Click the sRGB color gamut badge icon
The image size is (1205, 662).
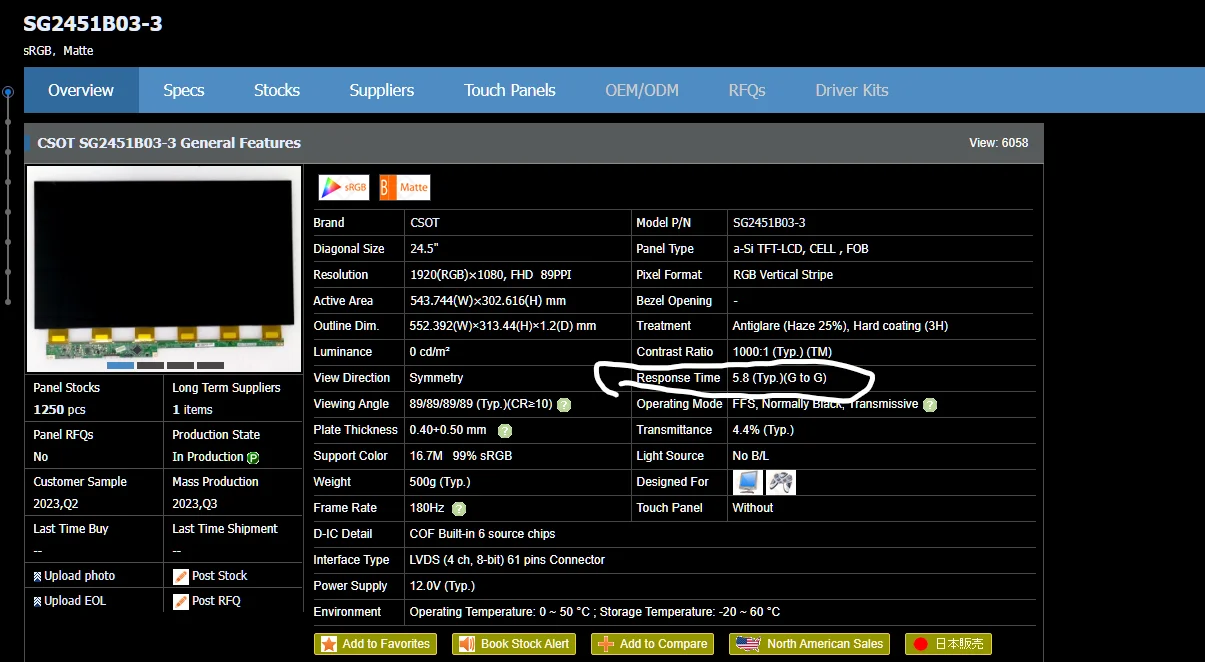tap(344, 187)
